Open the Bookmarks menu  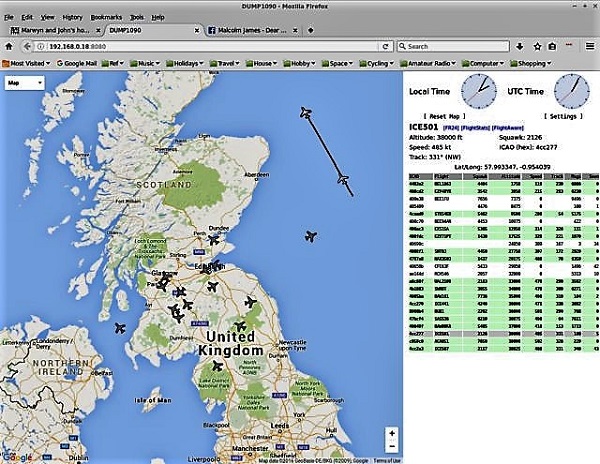pyautogui.click(x=106, y=17)
